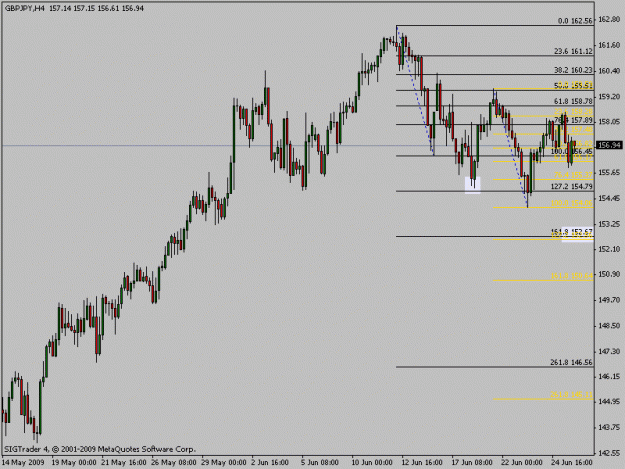Click the 143.75 price axis label

pos(609,427)
